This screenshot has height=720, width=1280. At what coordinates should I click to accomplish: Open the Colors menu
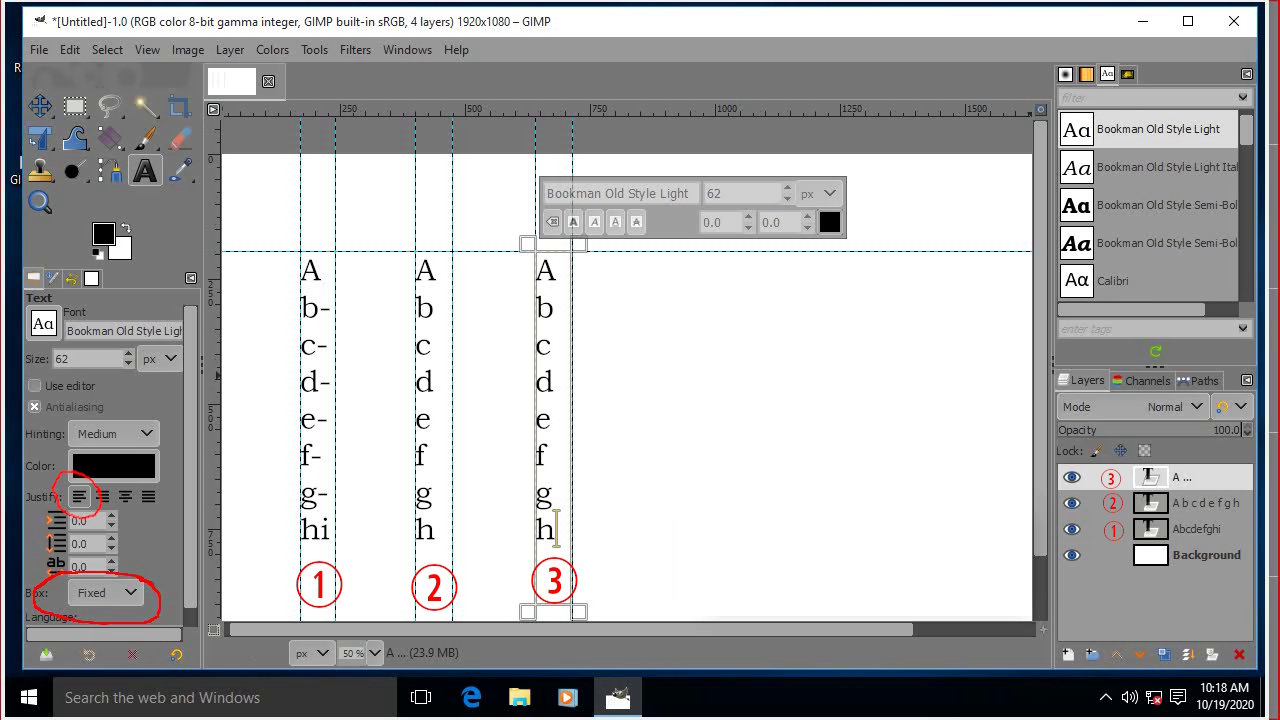272,50
